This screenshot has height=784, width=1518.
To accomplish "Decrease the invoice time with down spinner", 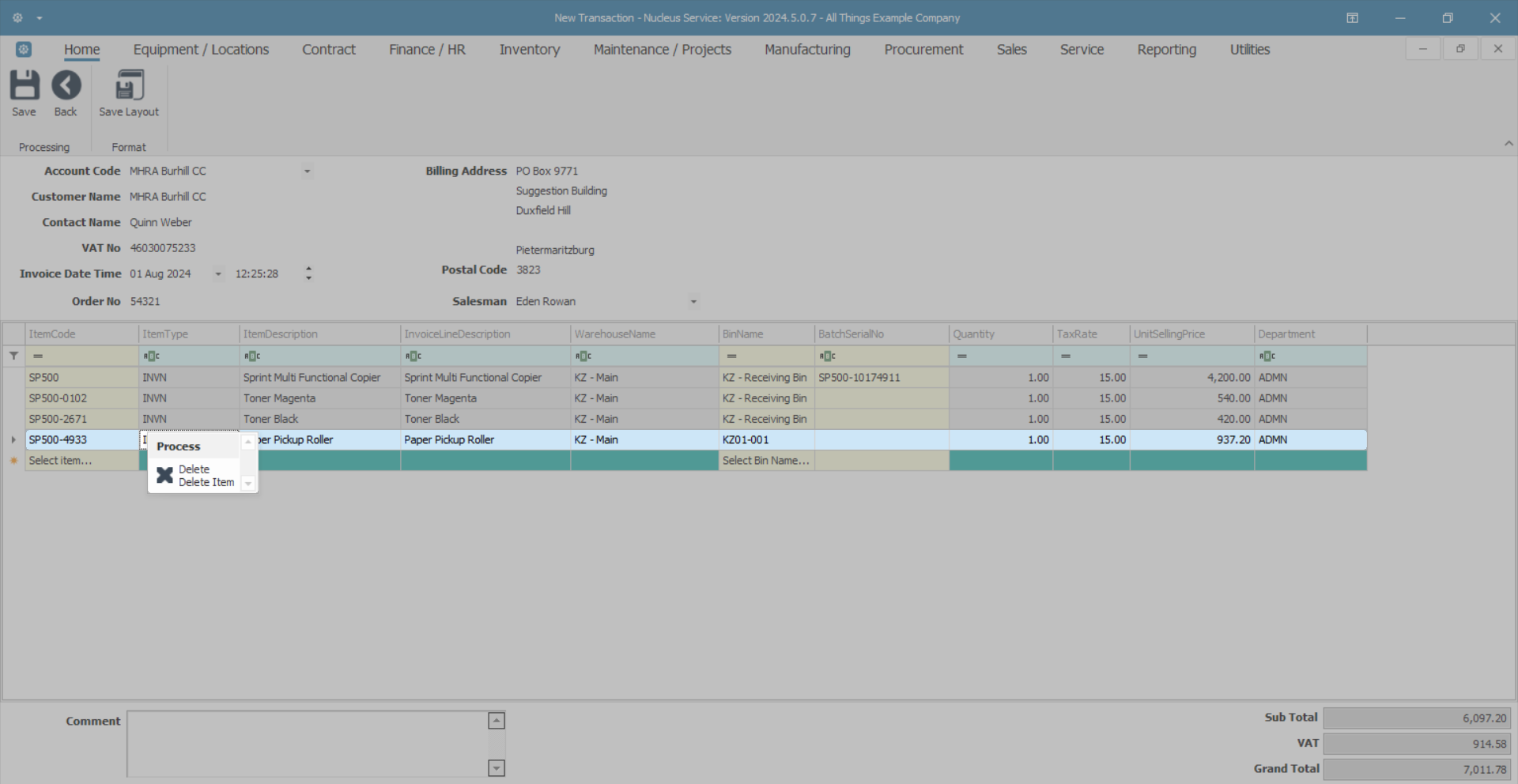I will coord(308,278).
